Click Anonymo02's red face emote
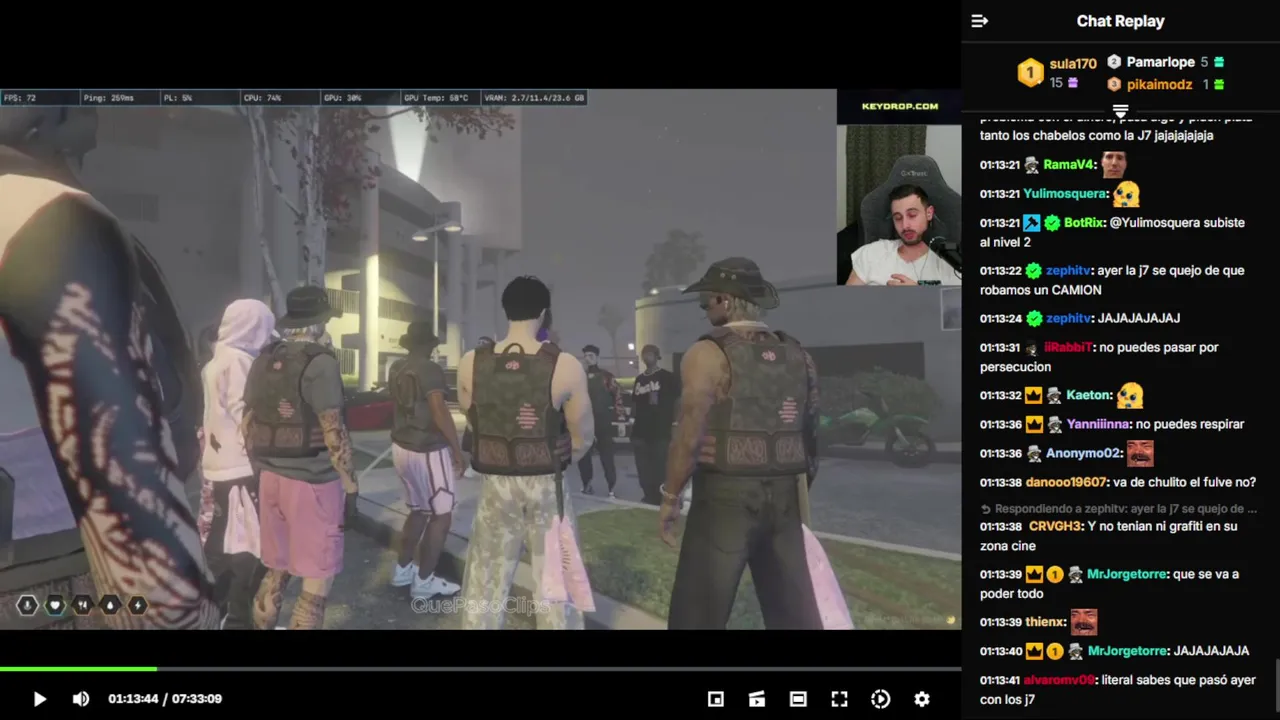The width and height of the screenshot is (1280, 720). coord(1140,454)
